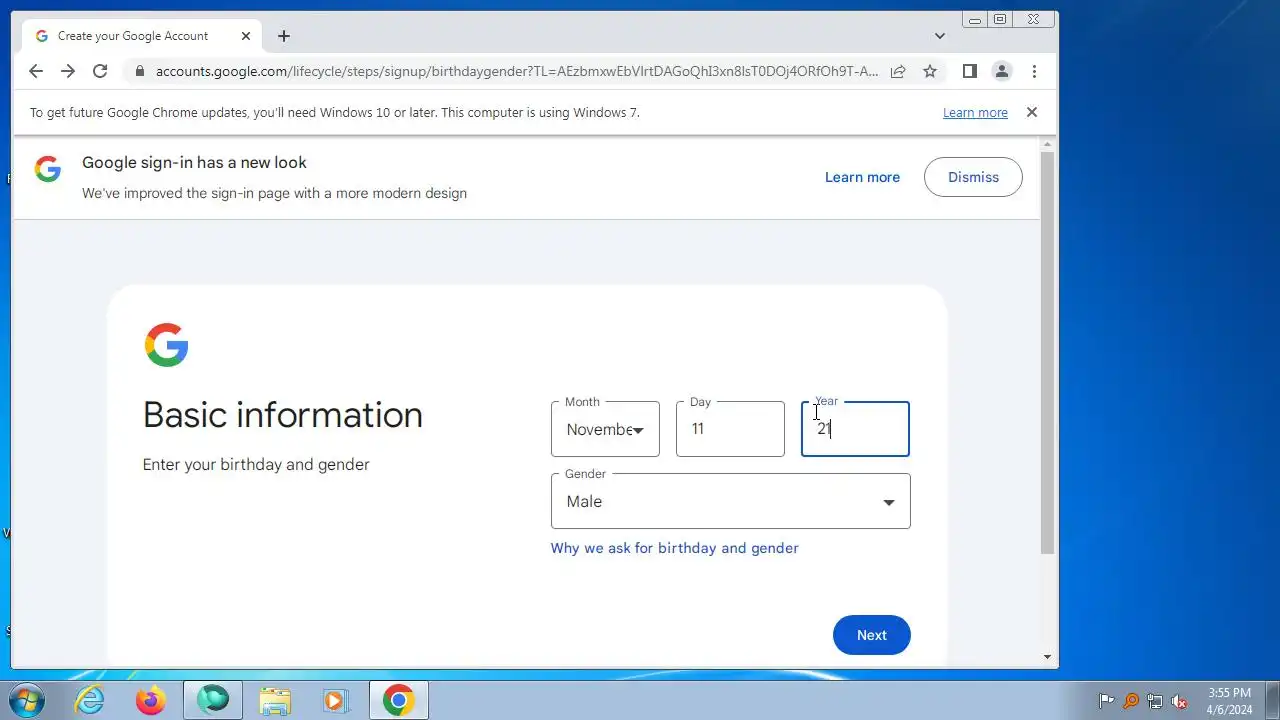
Task: Close the Windows update notice bar
Action: coord(1032,112)
